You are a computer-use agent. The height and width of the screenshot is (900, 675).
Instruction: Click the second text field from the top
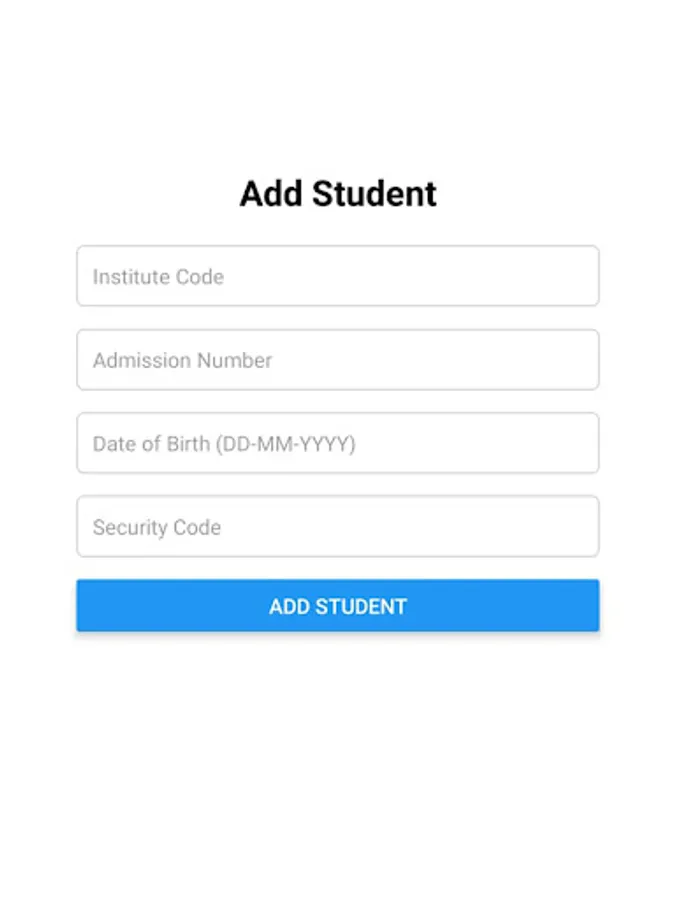337,360
